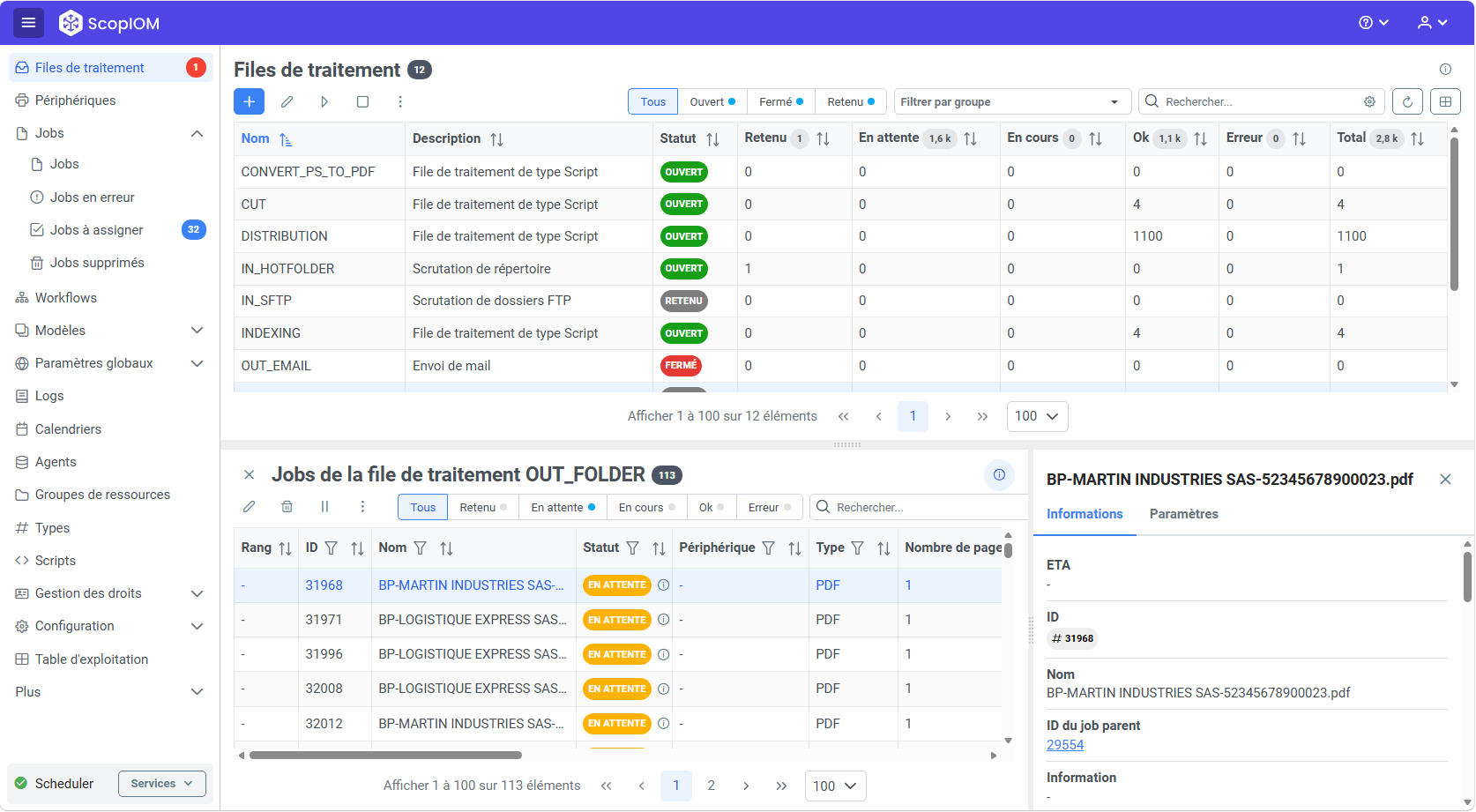
Task: Delete the selected job with the trash icon
Action: click(287, 507)
